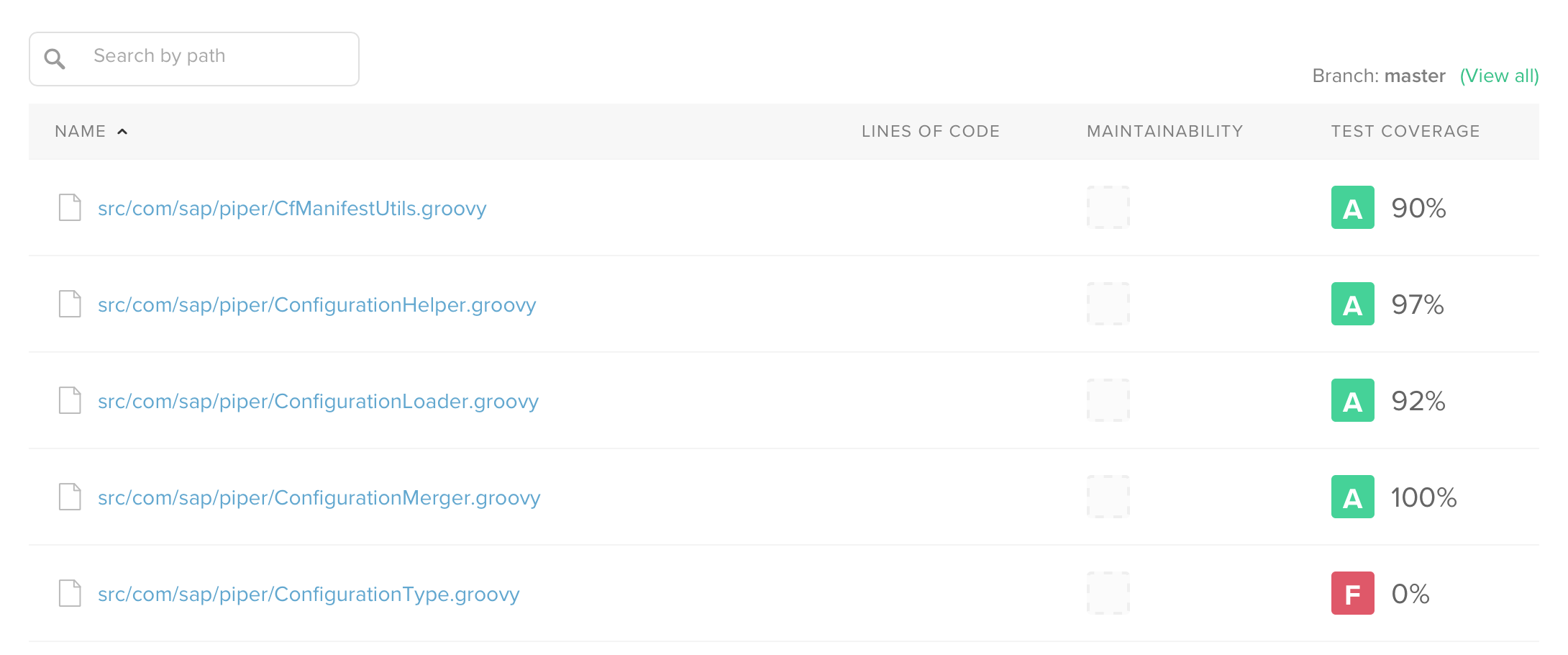Click the file icon beside ConfigurationLoader.groovy
Viewport: 1568px width, 655px height.
click(x=69, y=400)
